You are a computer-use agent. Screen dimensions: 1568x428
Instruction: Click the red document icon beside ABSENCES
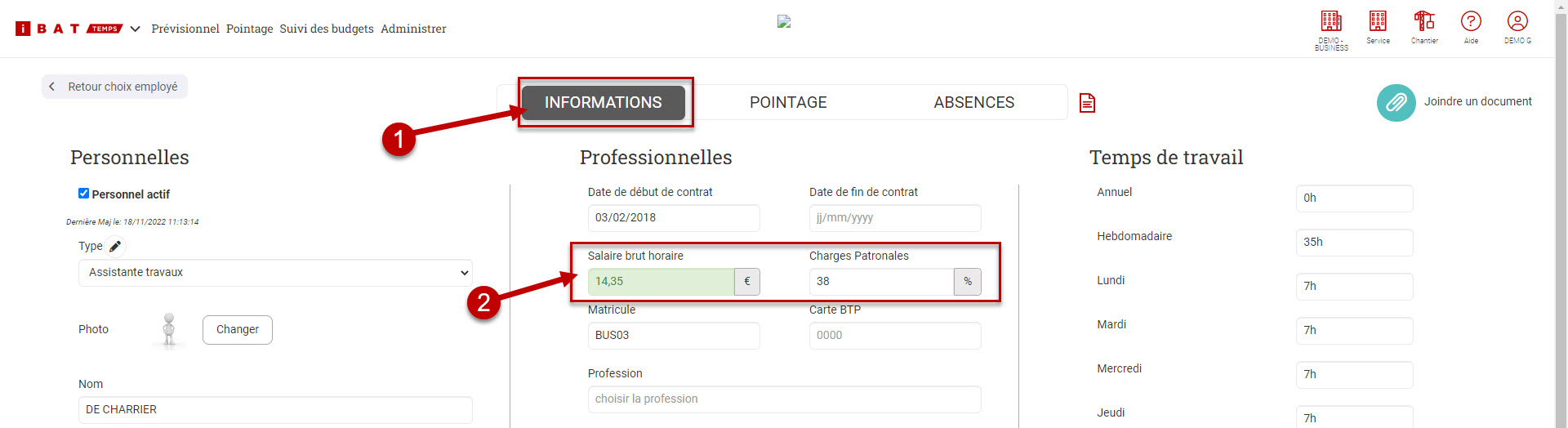1087,103
